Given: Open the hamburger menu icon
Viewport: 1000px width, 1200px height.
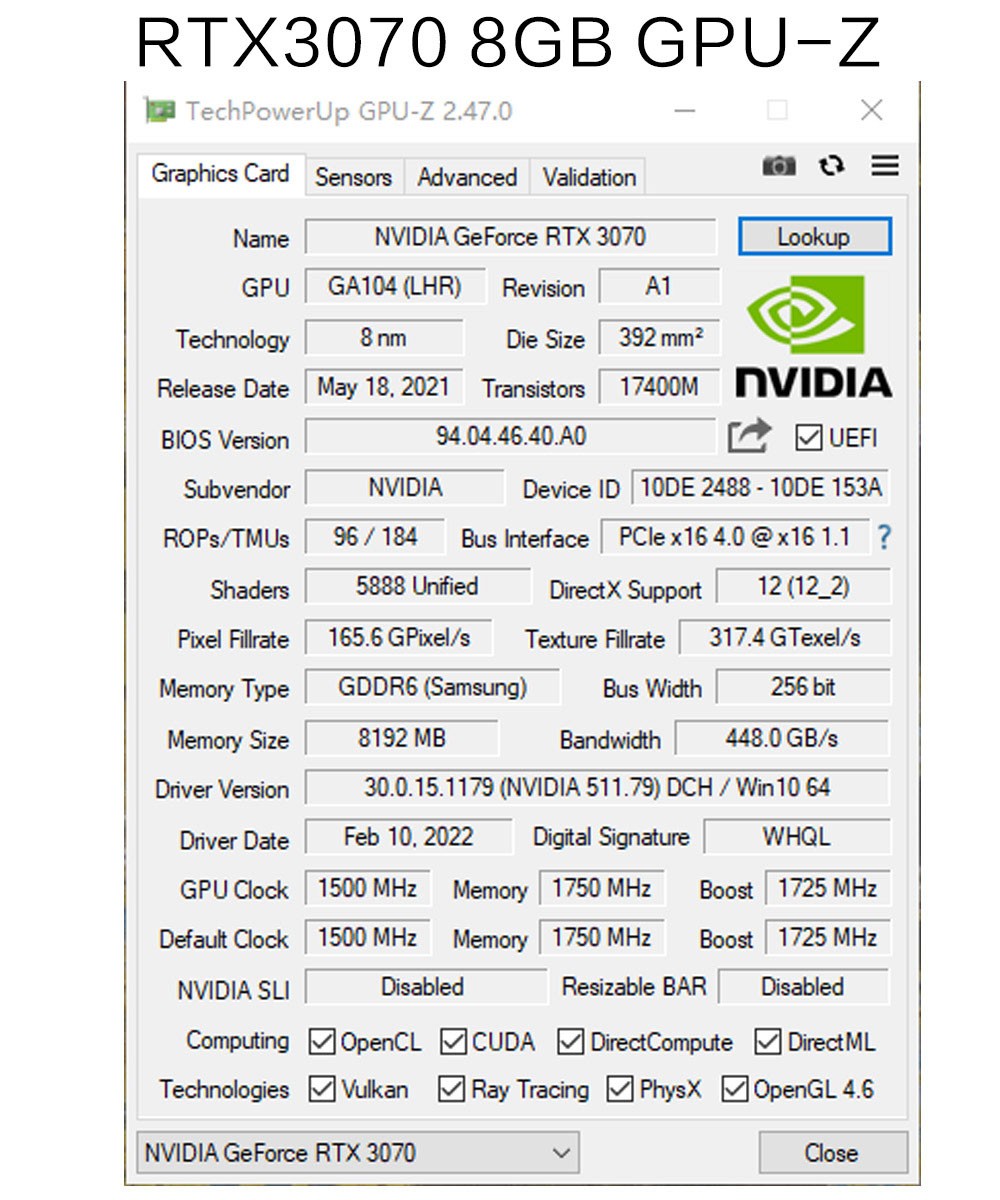Looking at the screenshot, I should coord(884,165).
